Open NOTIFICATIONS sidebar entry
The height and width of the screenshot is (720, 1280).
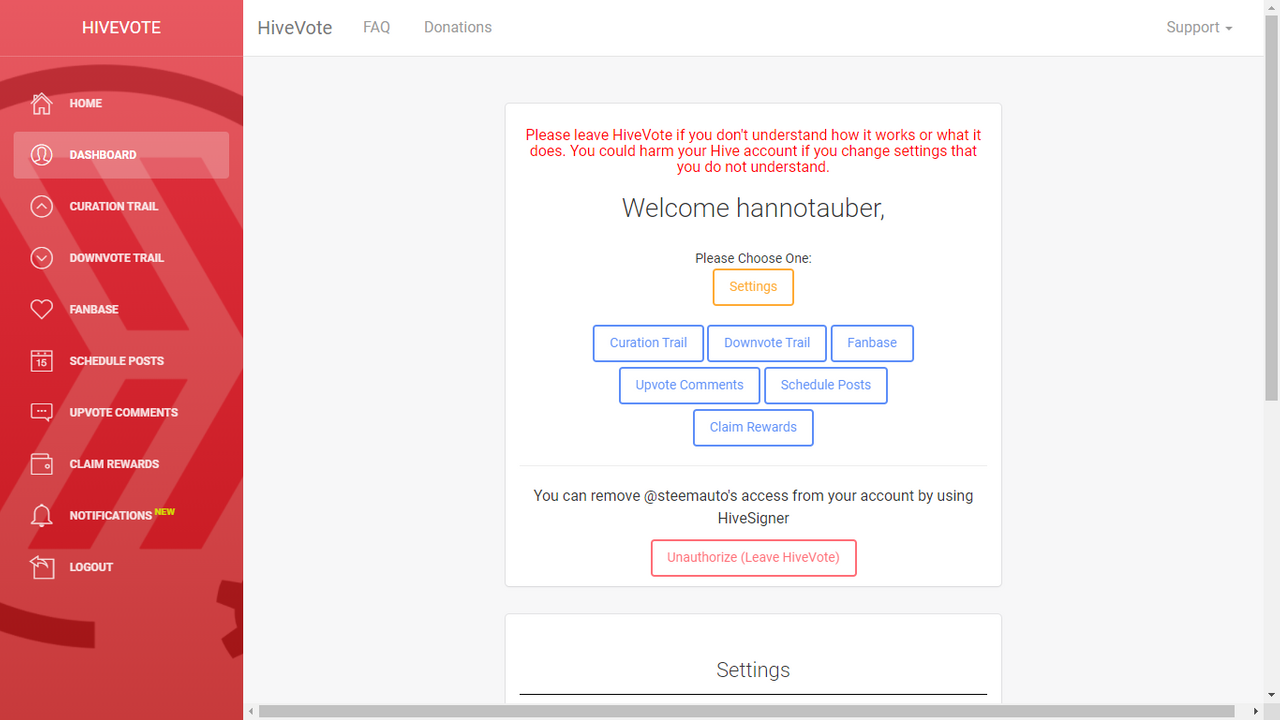pyautogui.click(x=121, y=516)
